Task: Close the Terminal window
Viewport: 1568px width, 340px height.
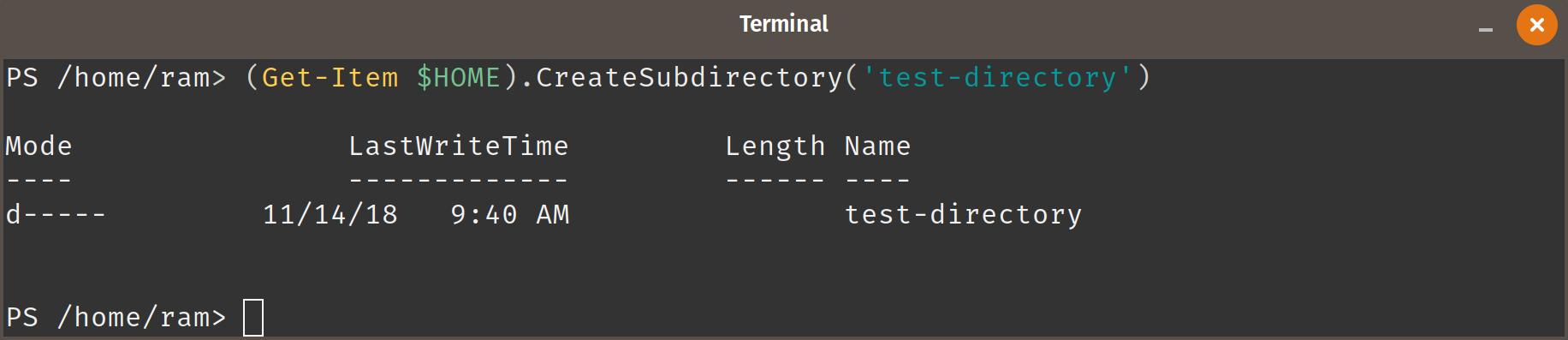Action: click(x=1536, y=25)
